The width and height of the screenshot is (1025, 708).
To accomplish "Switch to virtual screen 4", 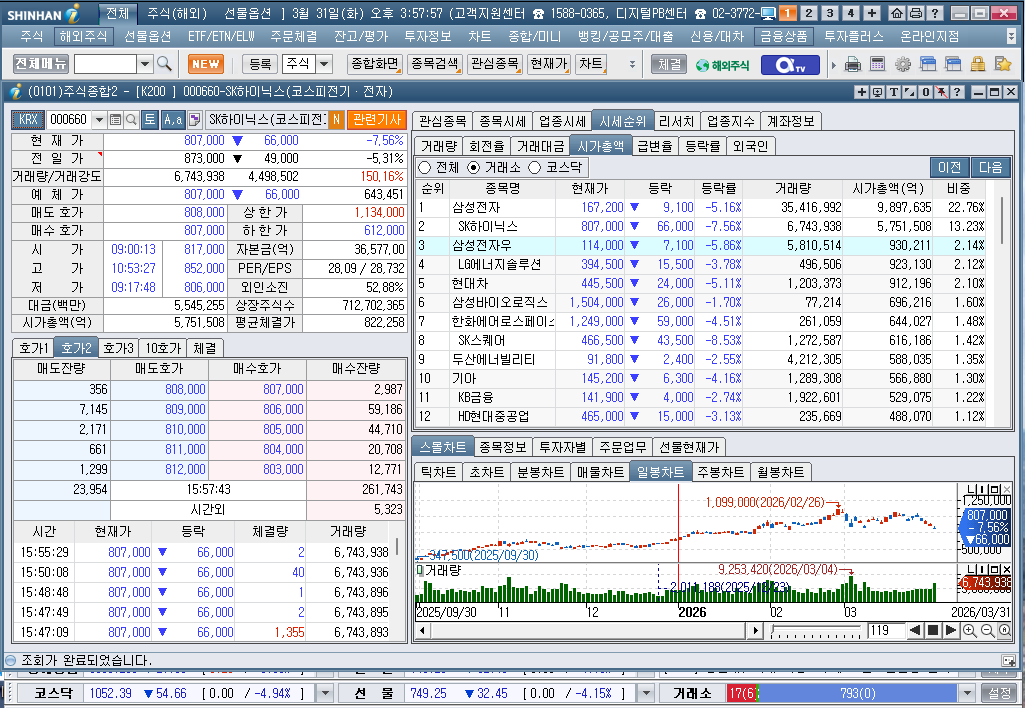I will point(850,13).
